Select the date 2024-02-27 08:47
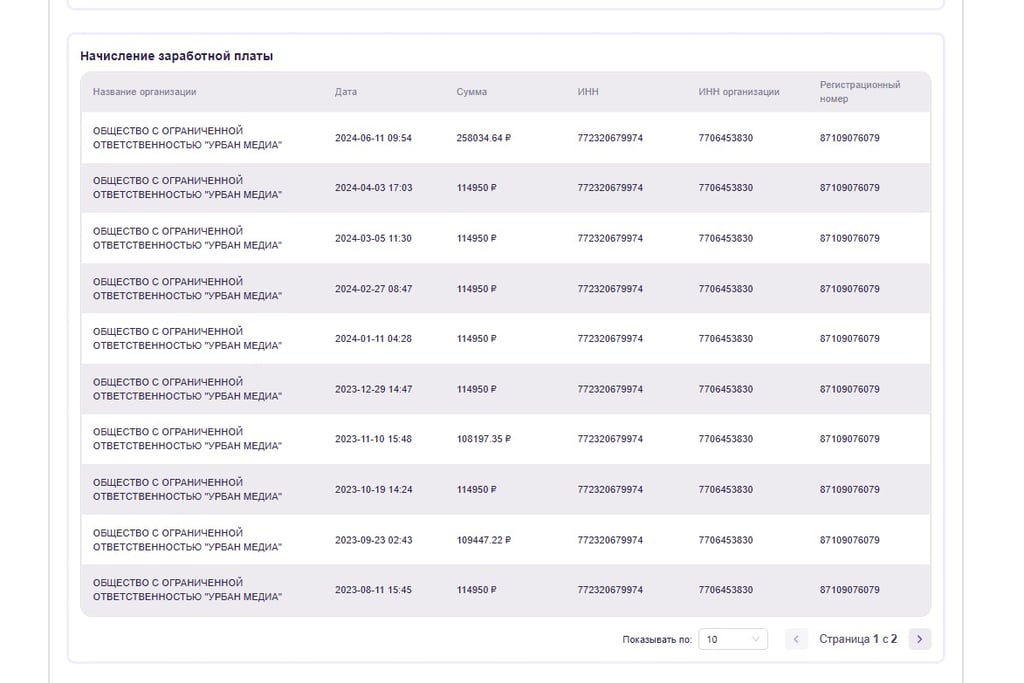 tap(374, 289)
